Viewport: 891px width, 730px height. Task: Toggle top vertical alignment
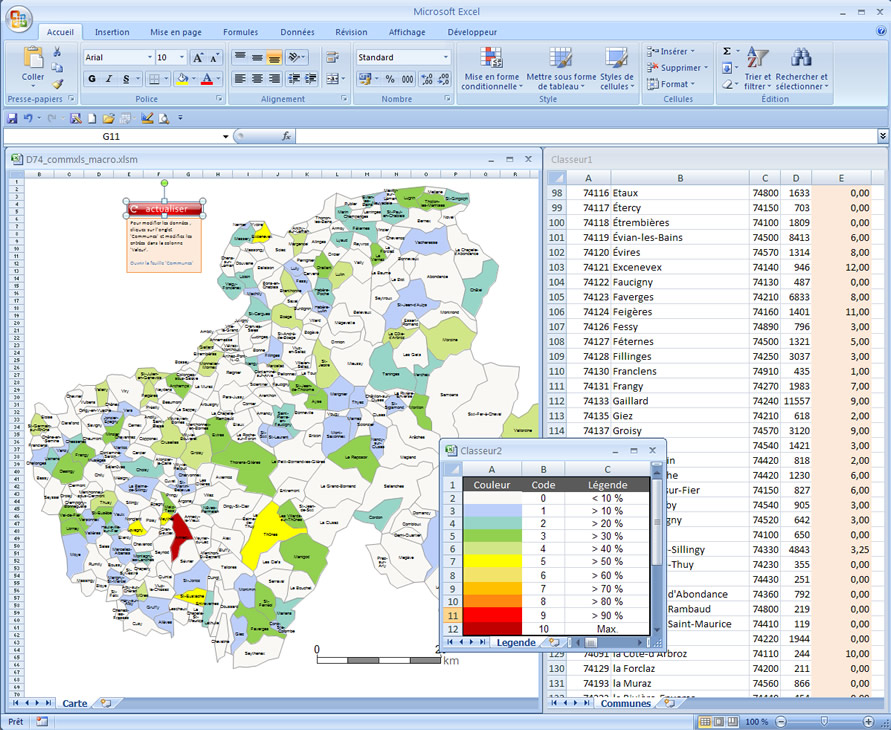[240, 57]
